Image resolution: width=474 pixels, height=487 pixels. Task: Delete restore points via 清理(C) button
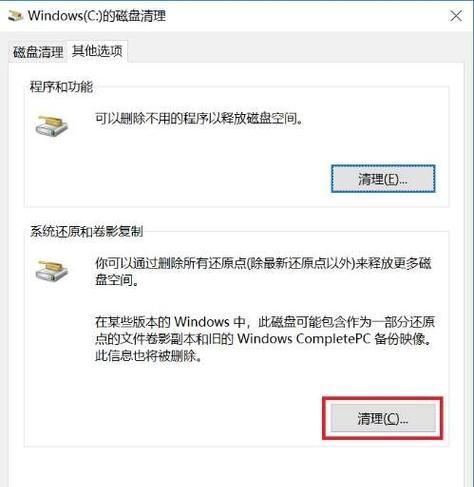383,418
